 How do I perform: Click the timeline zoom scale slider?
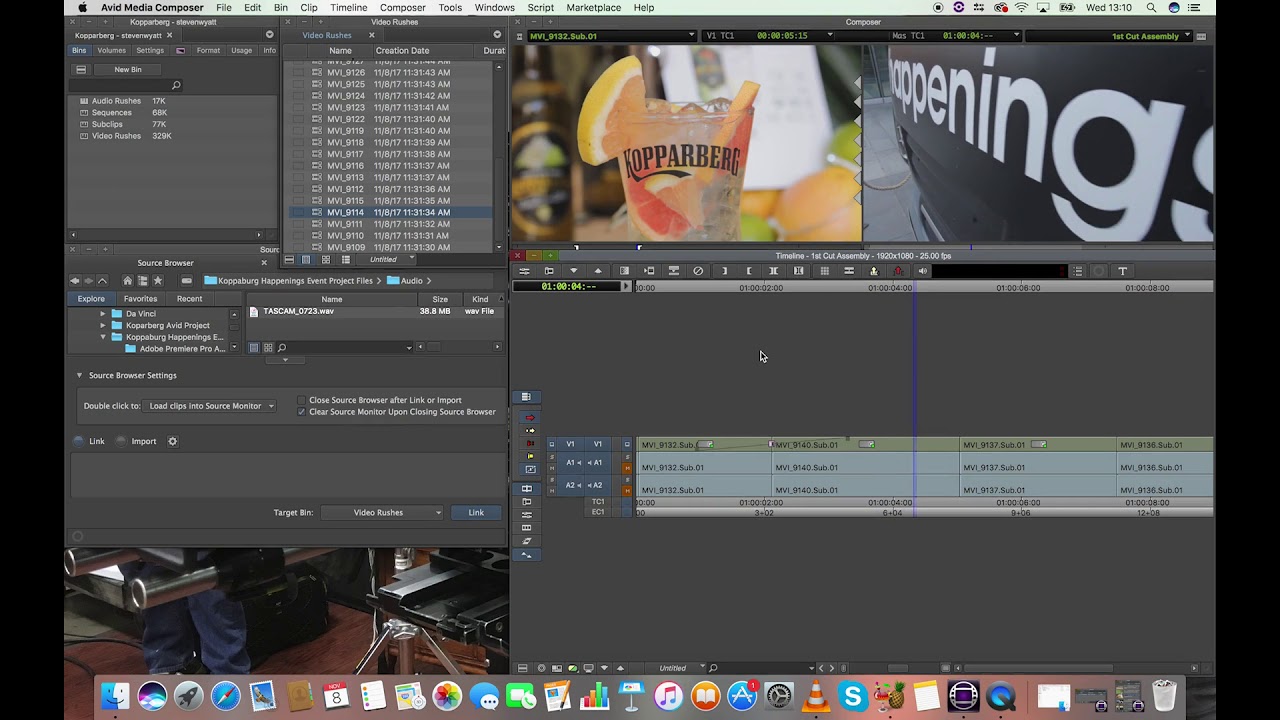(x=897, y=668)
